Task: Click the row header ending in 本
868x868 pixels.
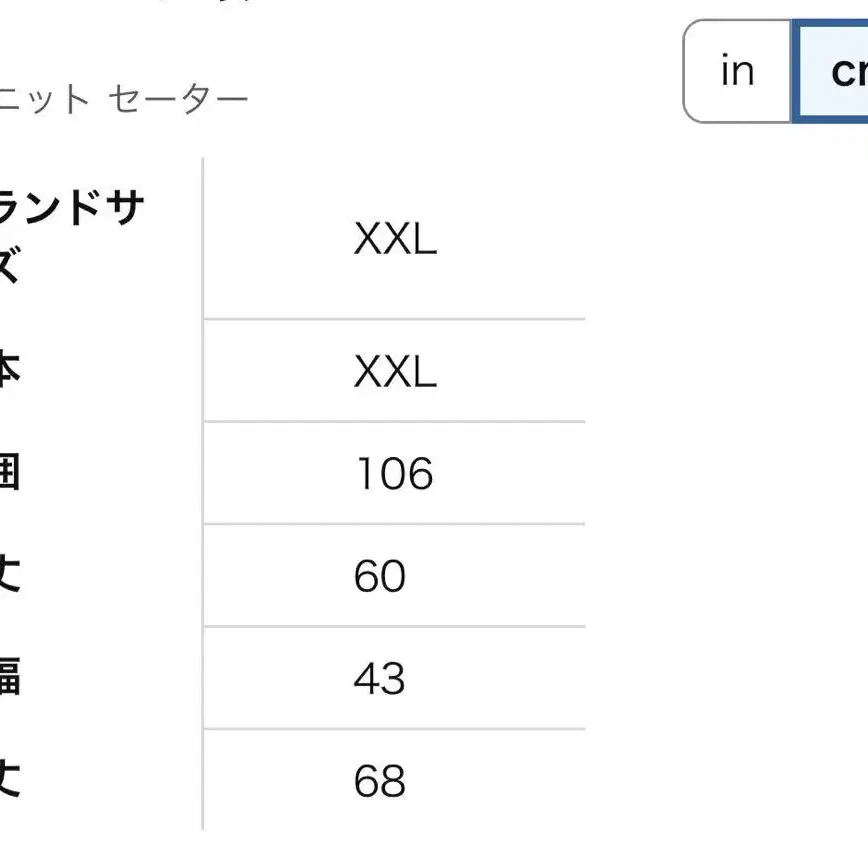Action: coord(10,370)
